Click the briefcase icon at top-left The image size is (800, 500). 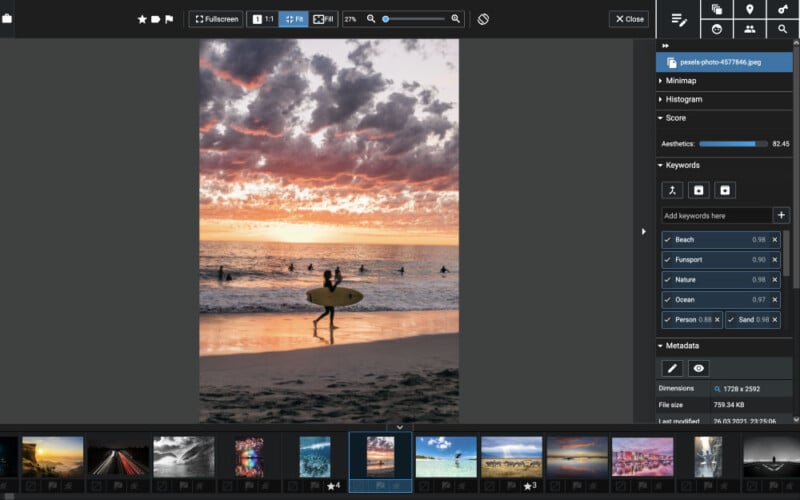7,18
